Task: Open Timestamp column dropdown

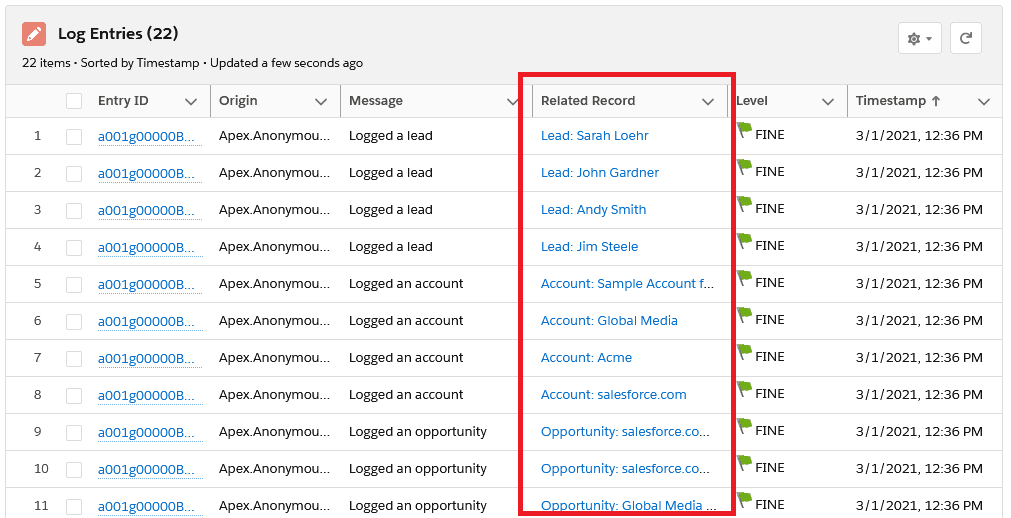Action: pyautogui.click(x=984, y=101)
